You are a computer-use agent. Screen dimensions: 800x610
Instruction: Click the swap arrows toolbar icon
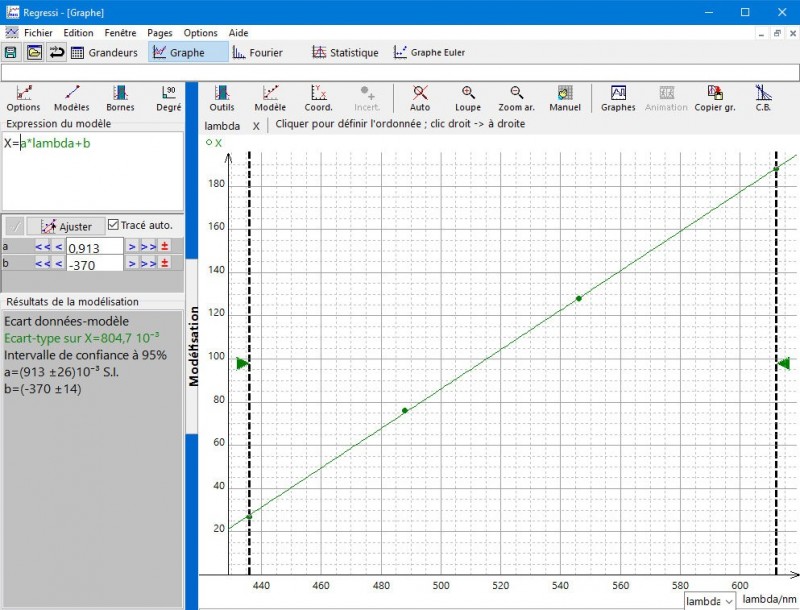57,53
